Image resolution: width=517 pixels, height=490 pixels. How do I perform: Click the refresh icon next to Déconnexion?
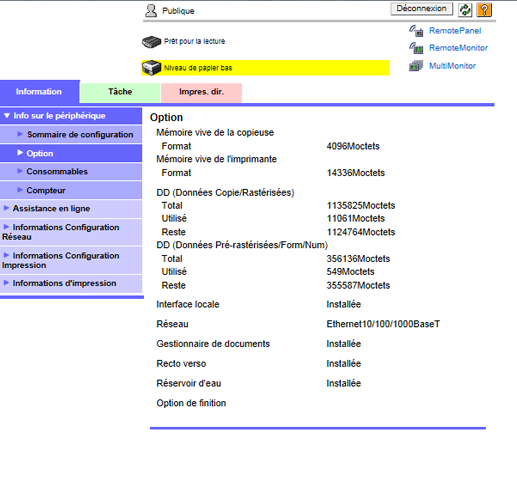point(465,10)
